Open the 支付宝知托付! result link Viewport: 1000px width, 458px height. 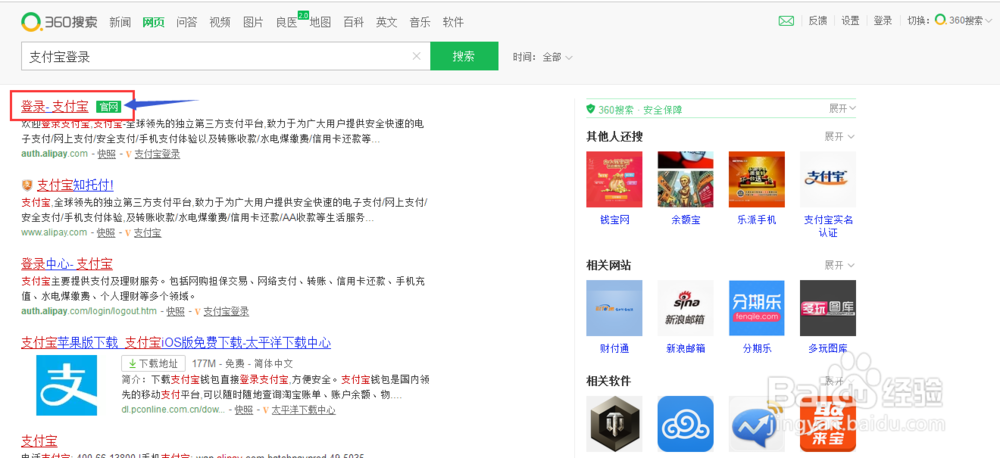click(75, 186)
